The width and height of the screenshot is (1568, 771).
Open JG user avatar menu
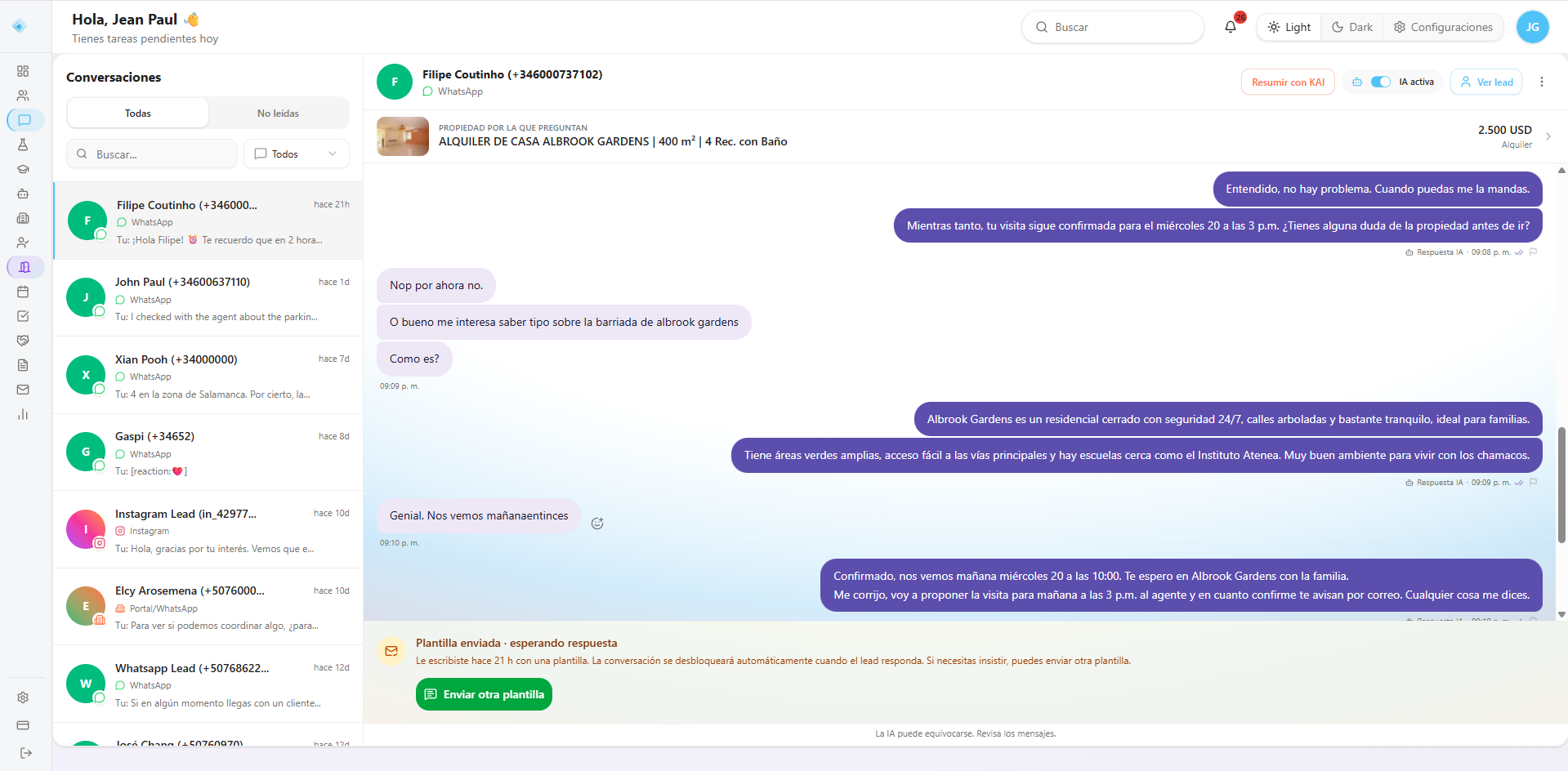(1532, 27)
